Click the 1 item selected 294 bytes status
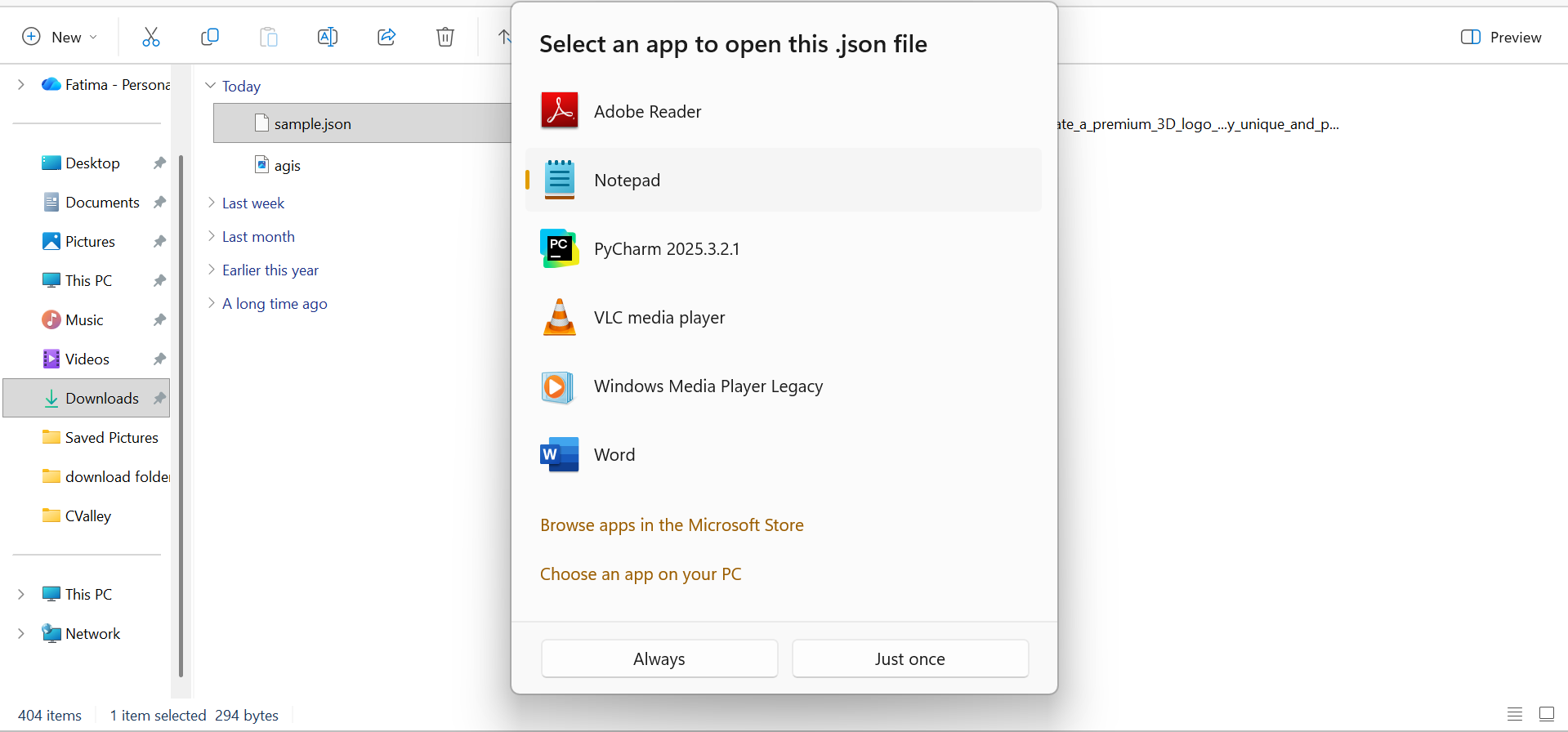 (194, 716)
